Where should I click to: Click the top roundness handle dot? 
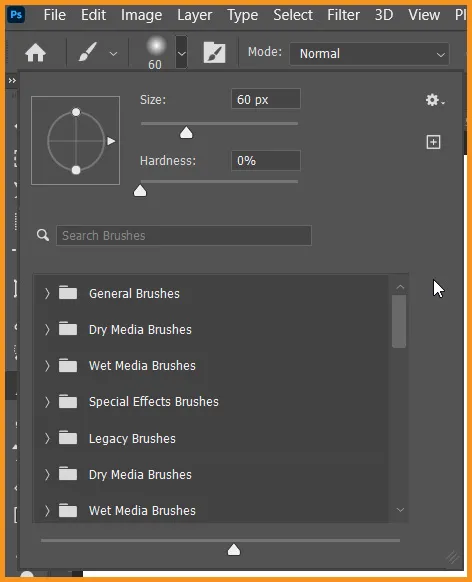tap(76, 112)
